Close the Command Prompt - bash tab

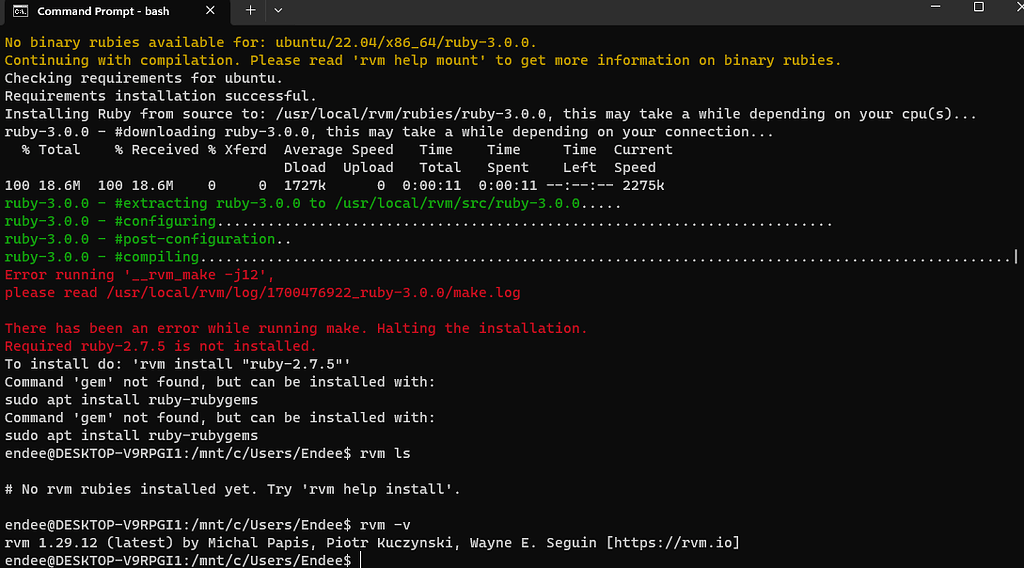[x=210, y=10]
